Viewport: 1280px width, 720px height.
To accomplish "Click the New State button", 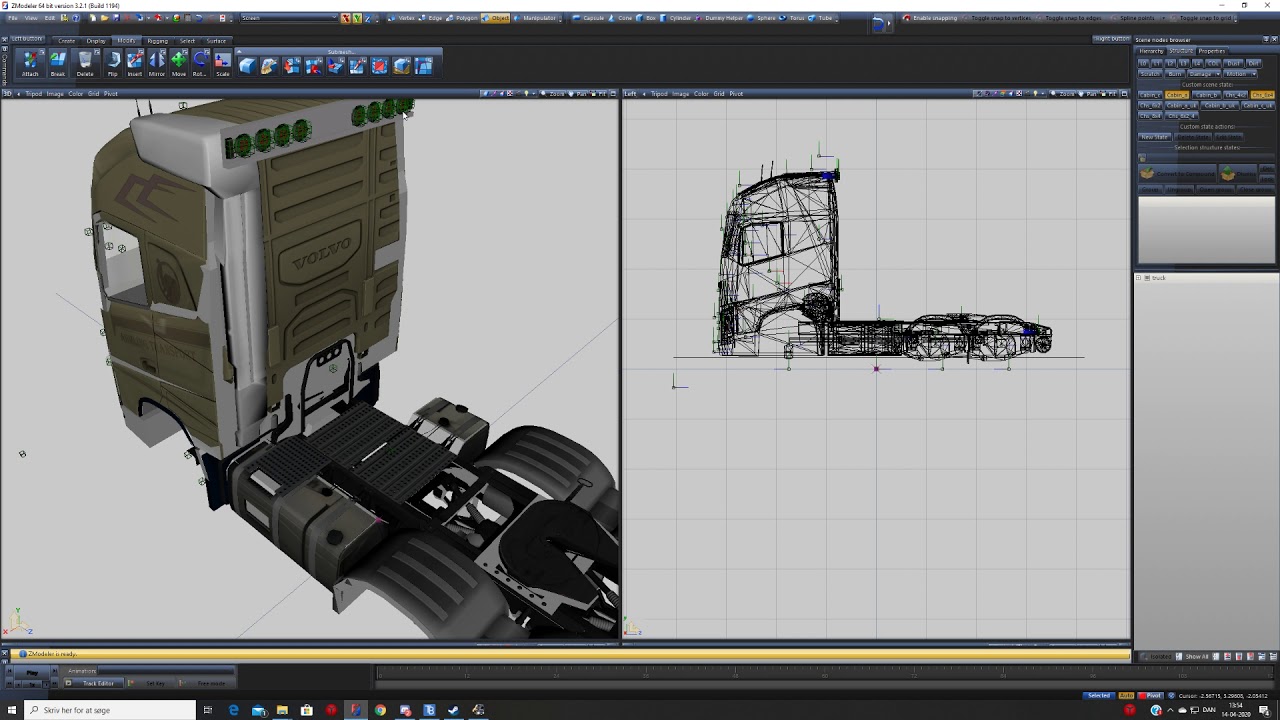I will click(x=1154, y=137).
